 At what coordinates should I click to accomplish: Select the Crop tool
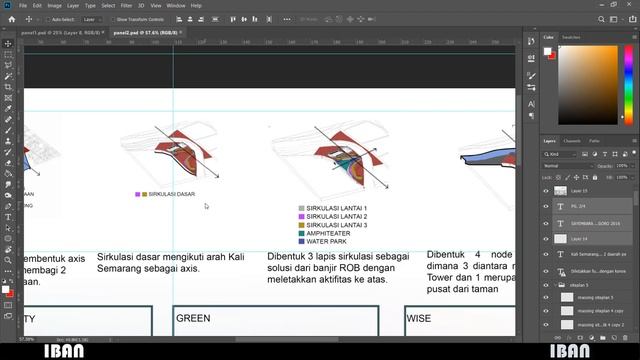tap(8, 87)
